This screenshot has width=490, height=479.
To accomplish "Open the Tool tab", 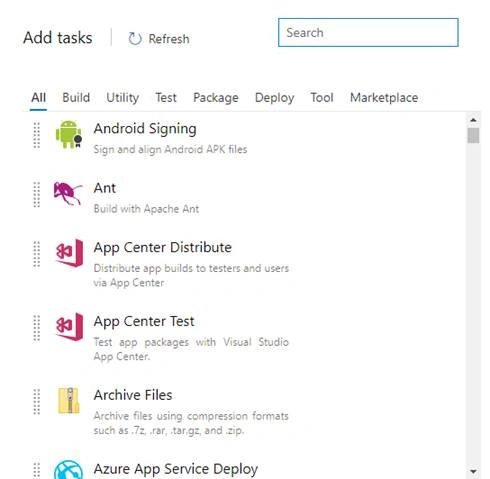I will (x=322, y=98).
